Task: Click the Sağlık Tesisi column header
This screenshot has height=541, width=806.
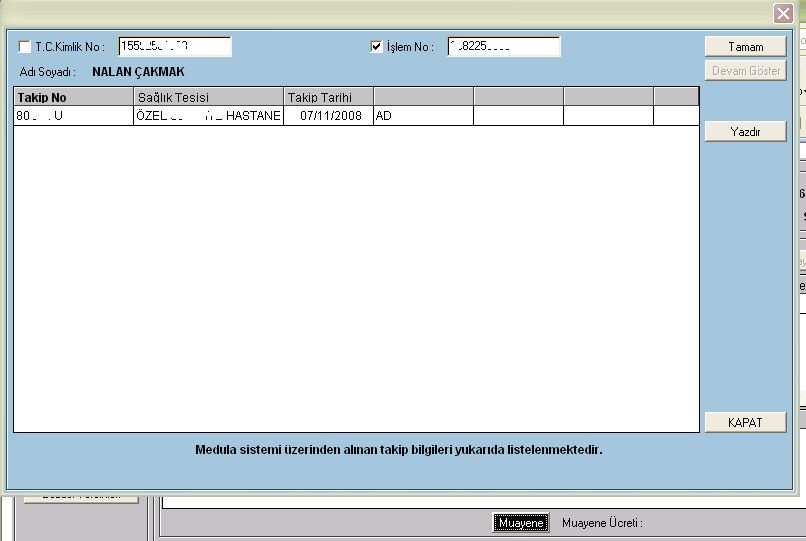Action: (x=208, y=97)
